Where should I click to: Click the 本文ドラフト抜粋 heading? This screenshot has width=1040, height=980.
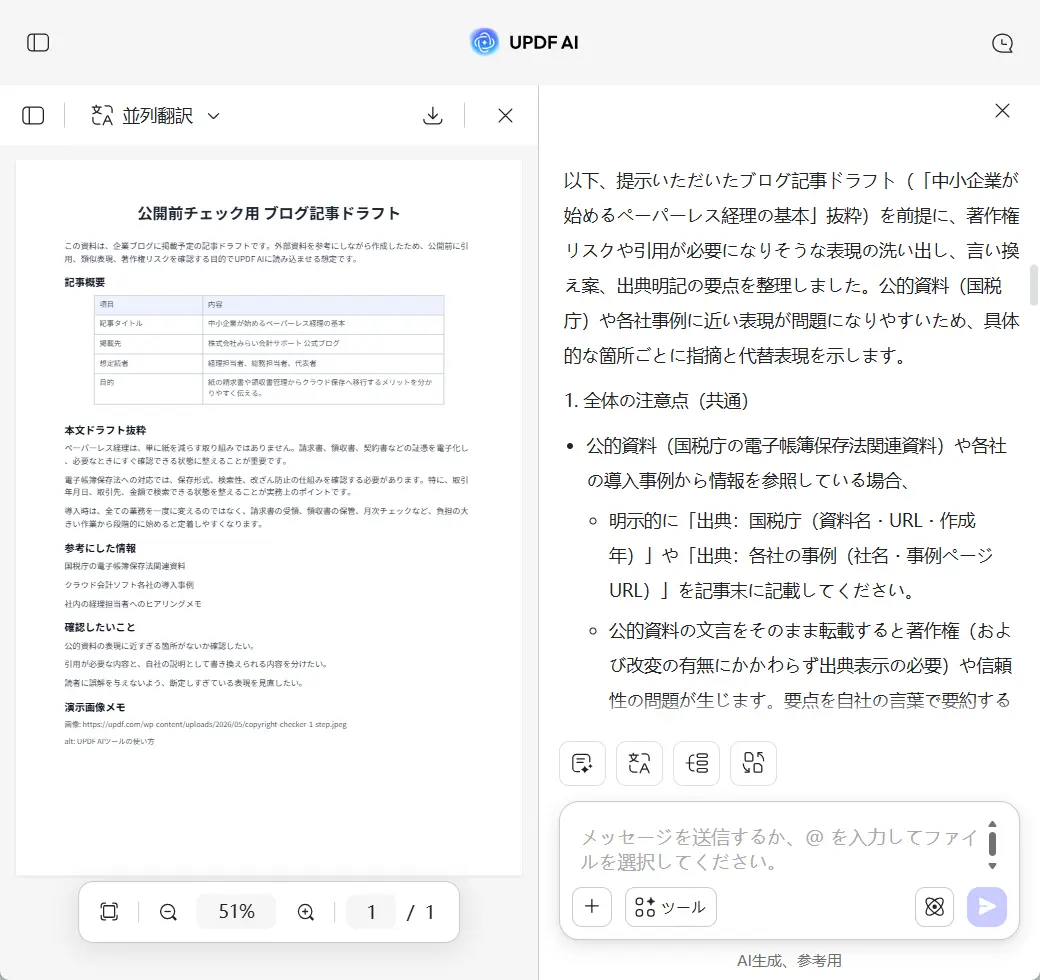coord(105,430)
